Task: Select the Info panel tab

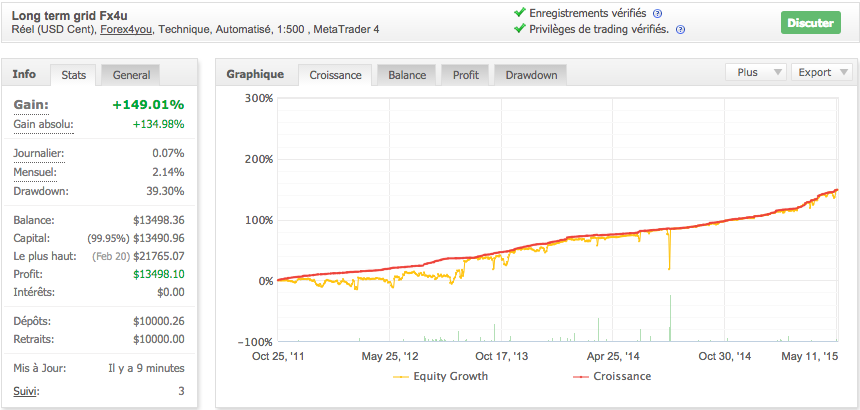Action: [25, 74]
